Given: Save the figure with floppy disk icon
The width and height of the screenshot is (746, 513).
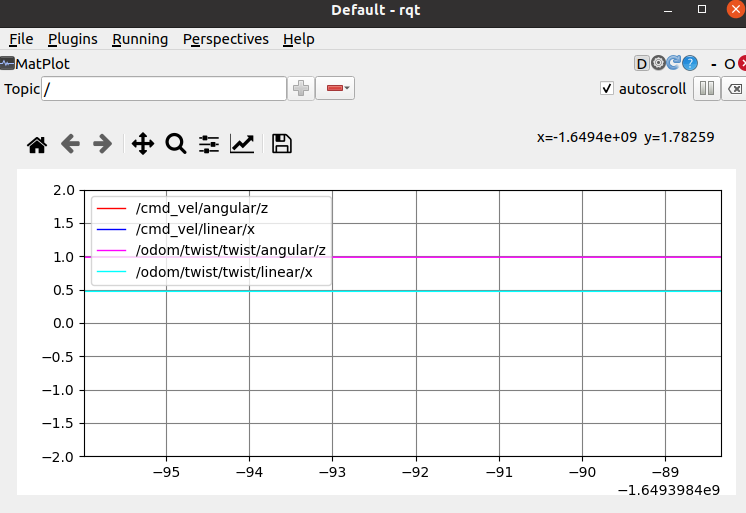Looking at the screenshot, I should point(282,144).
